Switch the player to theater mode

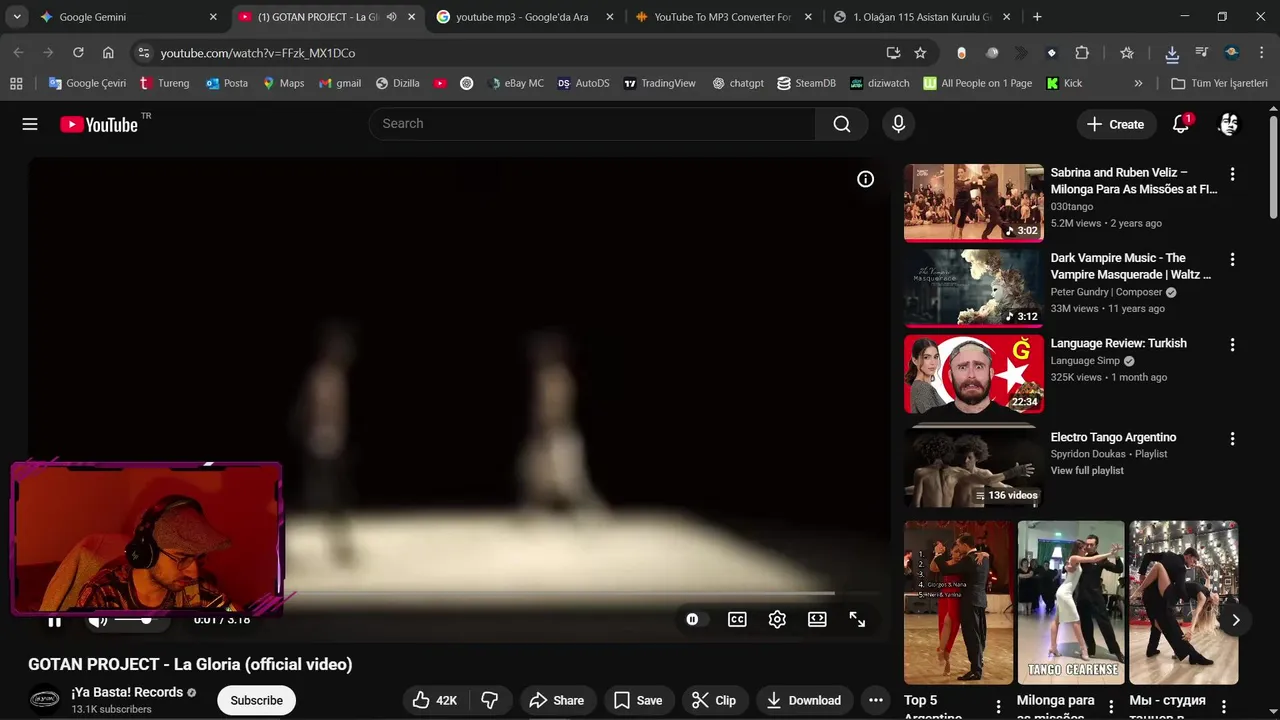pyautogui.click(x=817, y=620)
